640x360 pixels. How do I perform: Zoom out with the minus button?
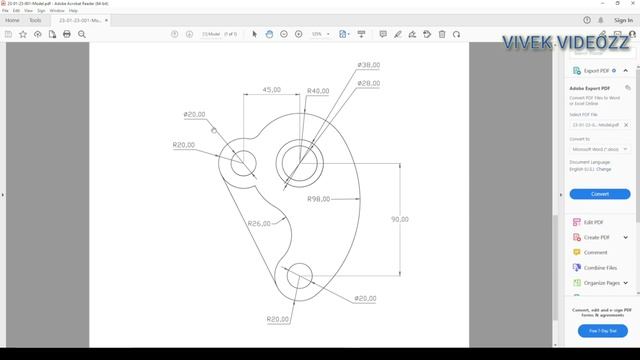pos(284,34)
